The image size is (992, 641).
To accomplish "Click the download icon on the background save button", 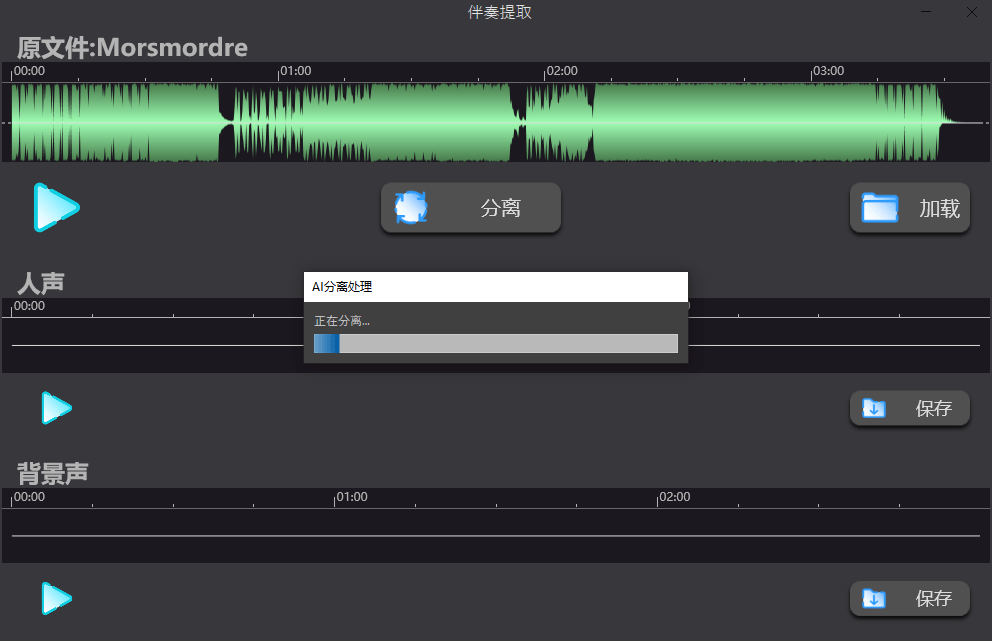I will click(x=874, y=598).
